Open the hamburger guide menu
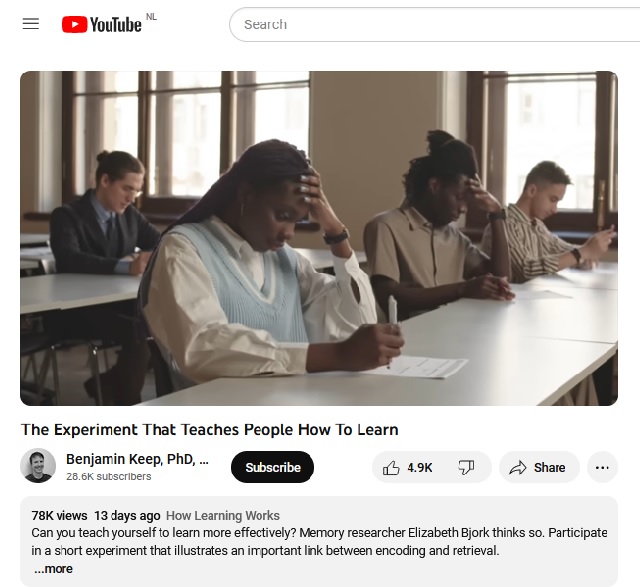Viewport: 640px width, 587px height. click(31, 24)
